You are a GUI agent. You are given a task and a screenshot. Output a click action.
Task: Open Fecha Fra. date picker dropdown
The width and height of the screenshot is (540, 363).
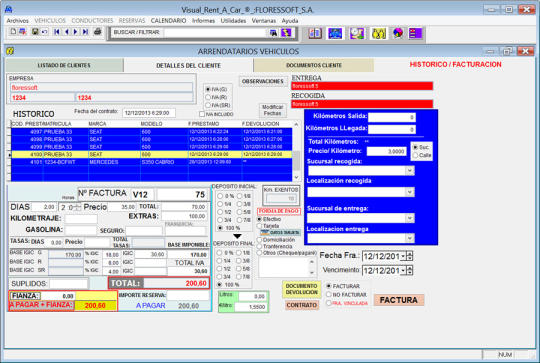click(403, 256)
